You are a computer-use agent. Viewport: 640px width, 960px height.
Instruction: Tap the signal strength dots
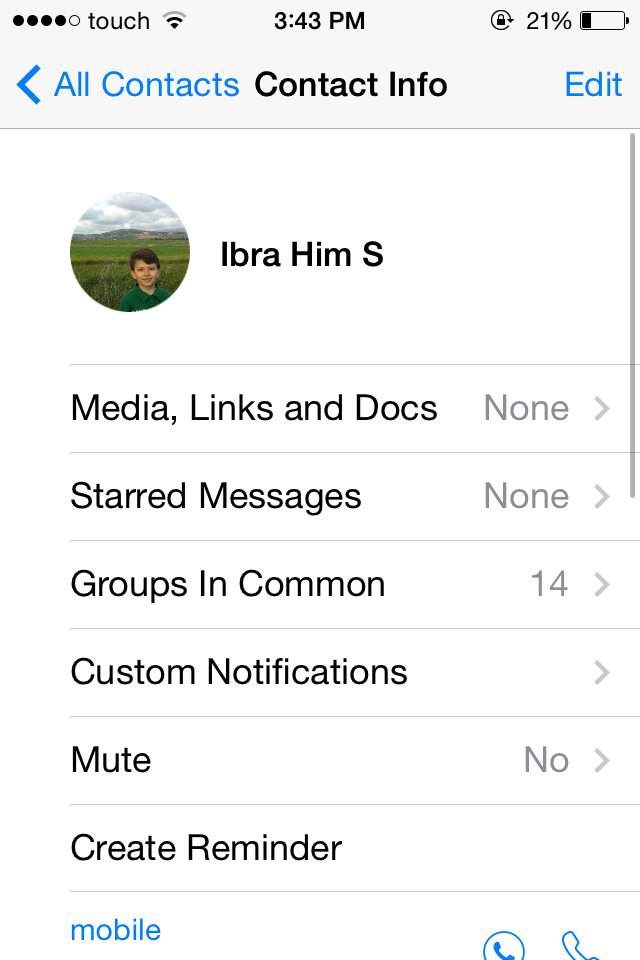coord(46,21)
